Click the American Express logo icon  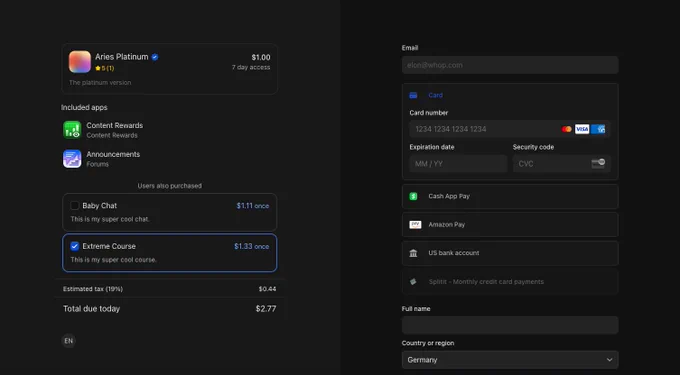coord(598,129)
